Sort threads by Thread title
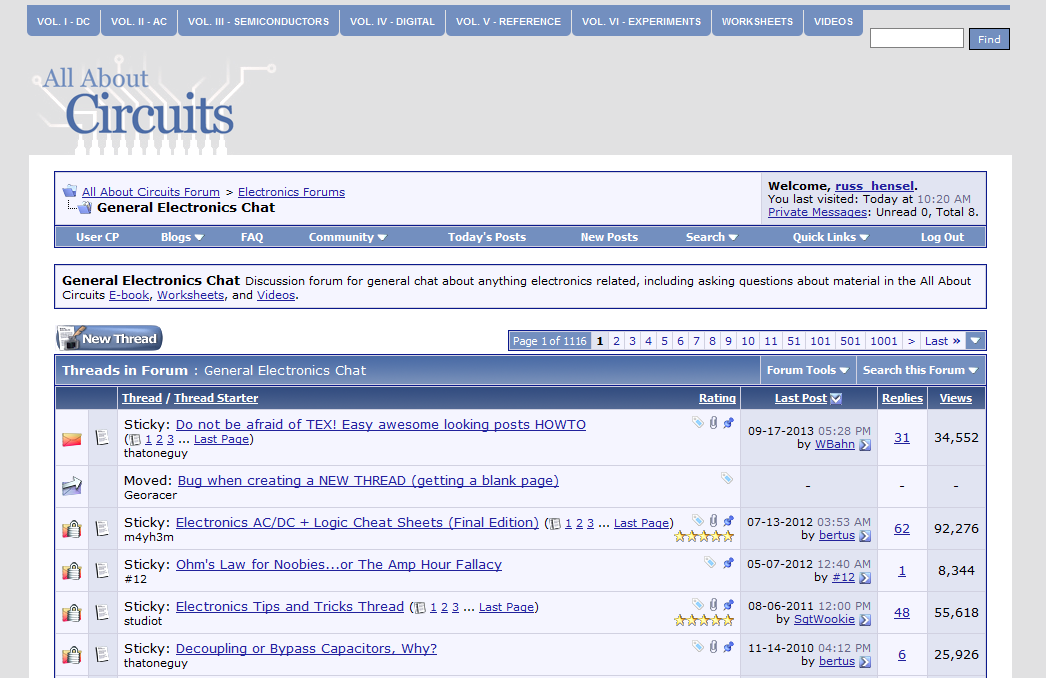This screenshot has width=1046, height=678. (x=141, y=398)
